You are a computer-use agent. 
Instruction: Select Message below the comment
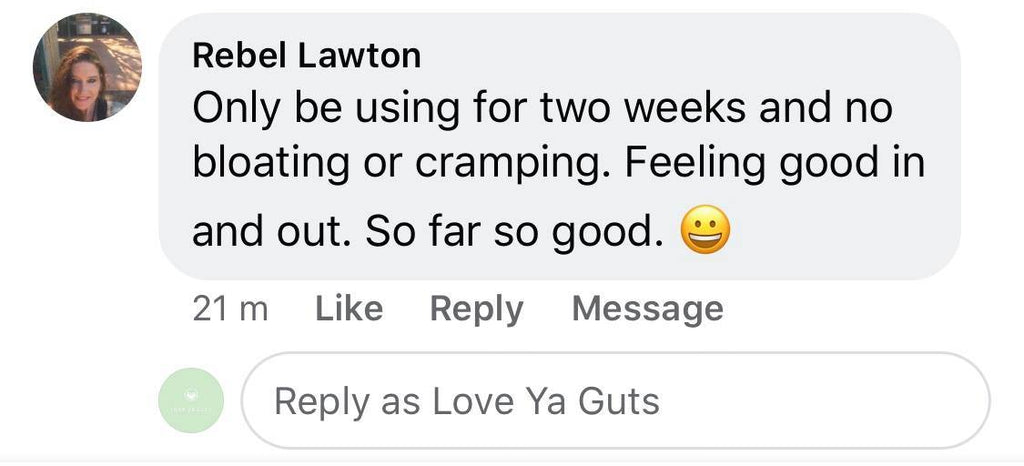[647, 309]
